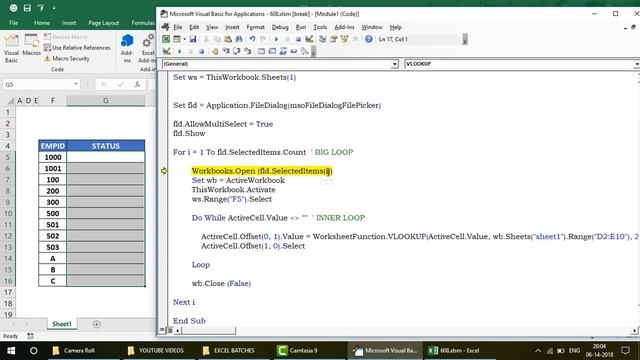Click the Procedure View button at bottom-left of code pane

(x=162, y=330)
